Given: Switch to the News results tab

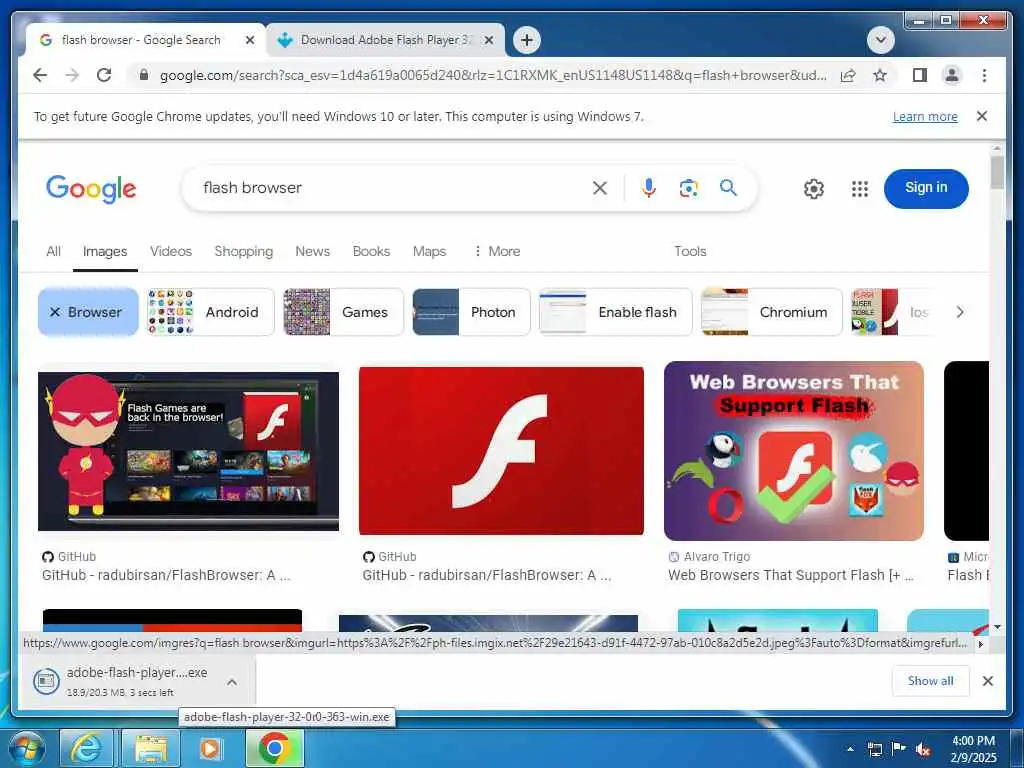Looking at the screenshot, I should click(312, 251).
